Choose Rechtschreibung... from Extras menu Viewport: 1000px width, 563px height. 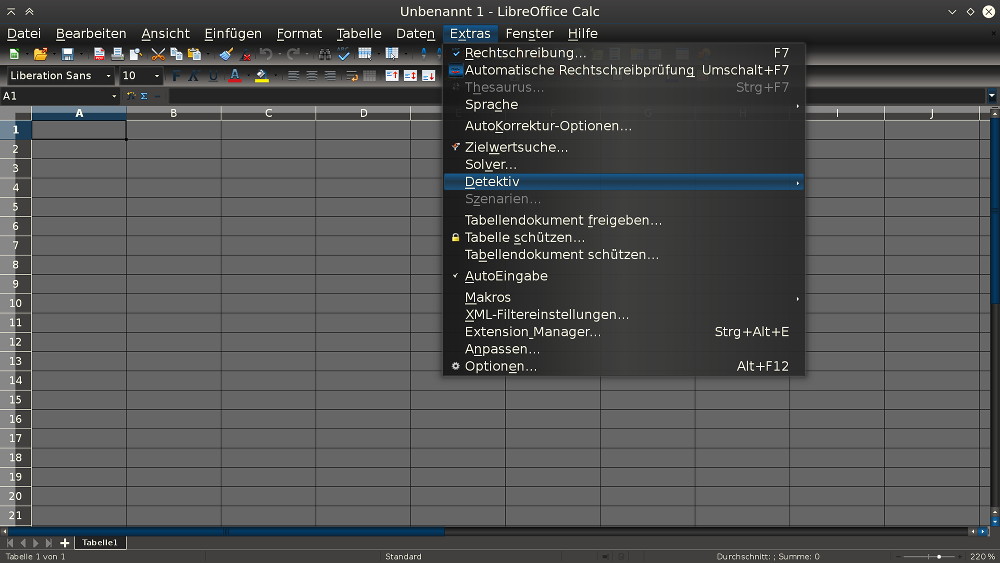[x=624, y=53]
